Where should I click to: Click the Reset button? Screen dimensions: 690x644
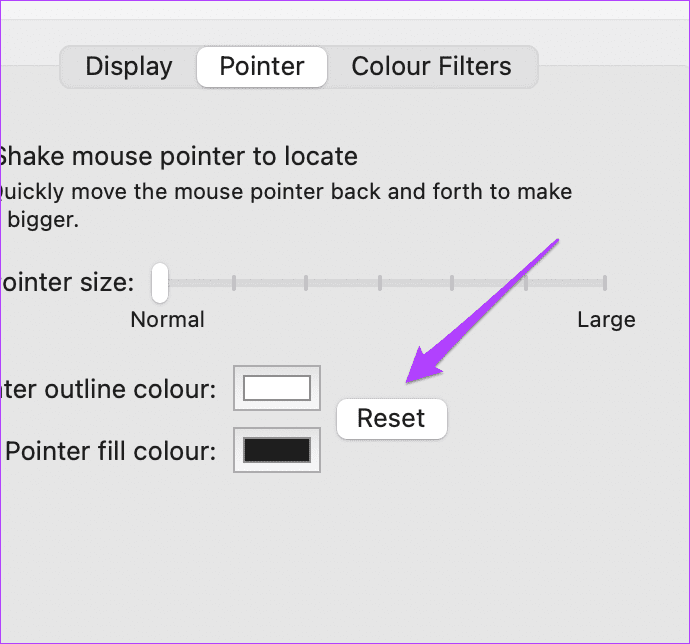point(391,418)
